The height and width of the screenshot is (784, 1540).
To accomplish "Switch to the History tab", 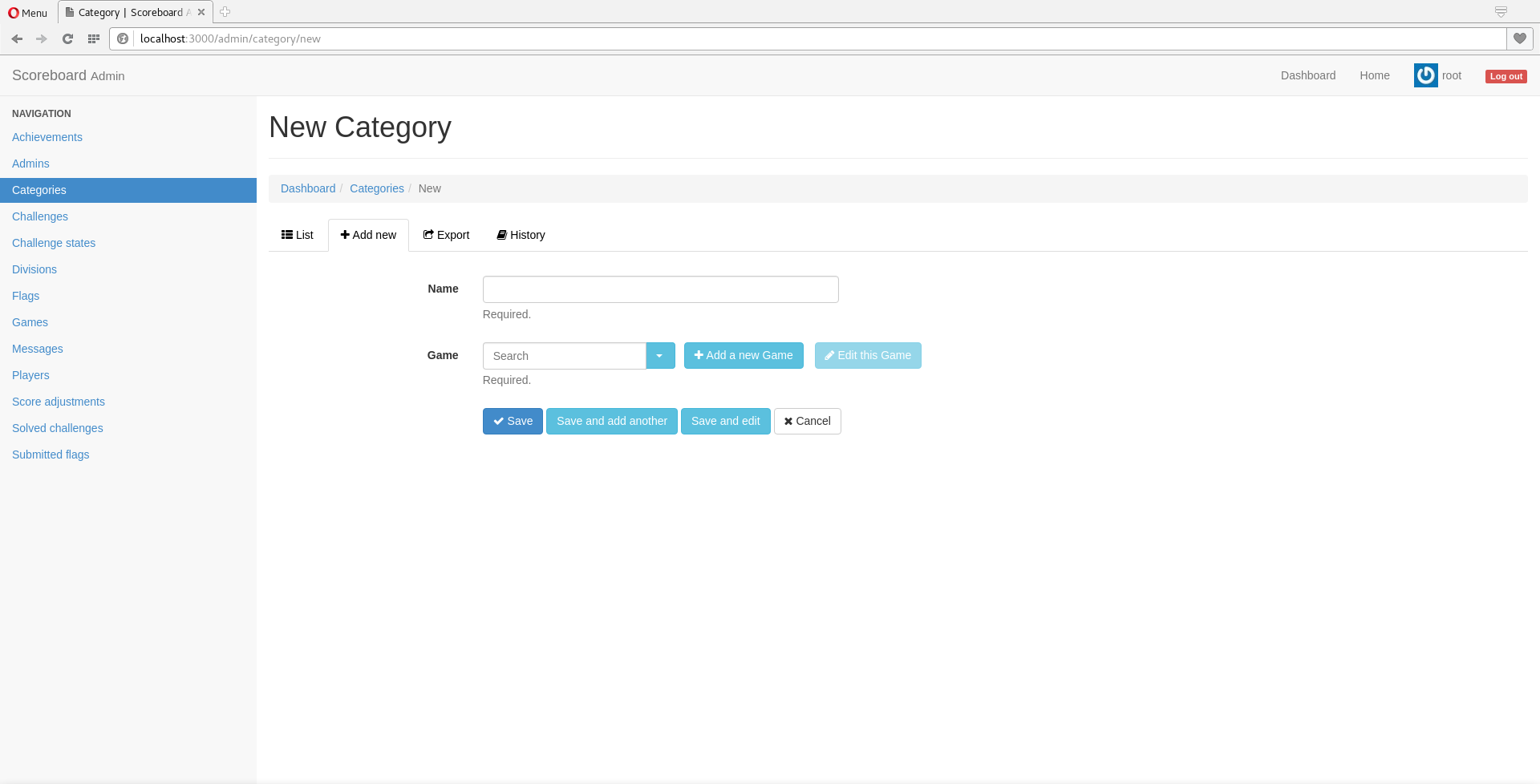I will (x=521, y=235).
